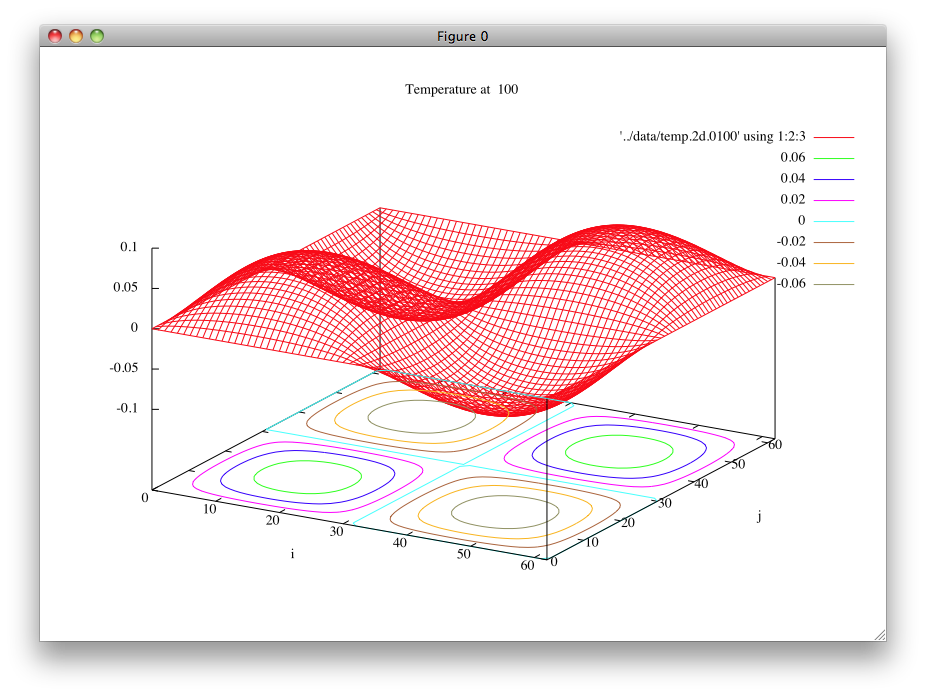Click z-axis tick label 0.05

click(125, 287)
